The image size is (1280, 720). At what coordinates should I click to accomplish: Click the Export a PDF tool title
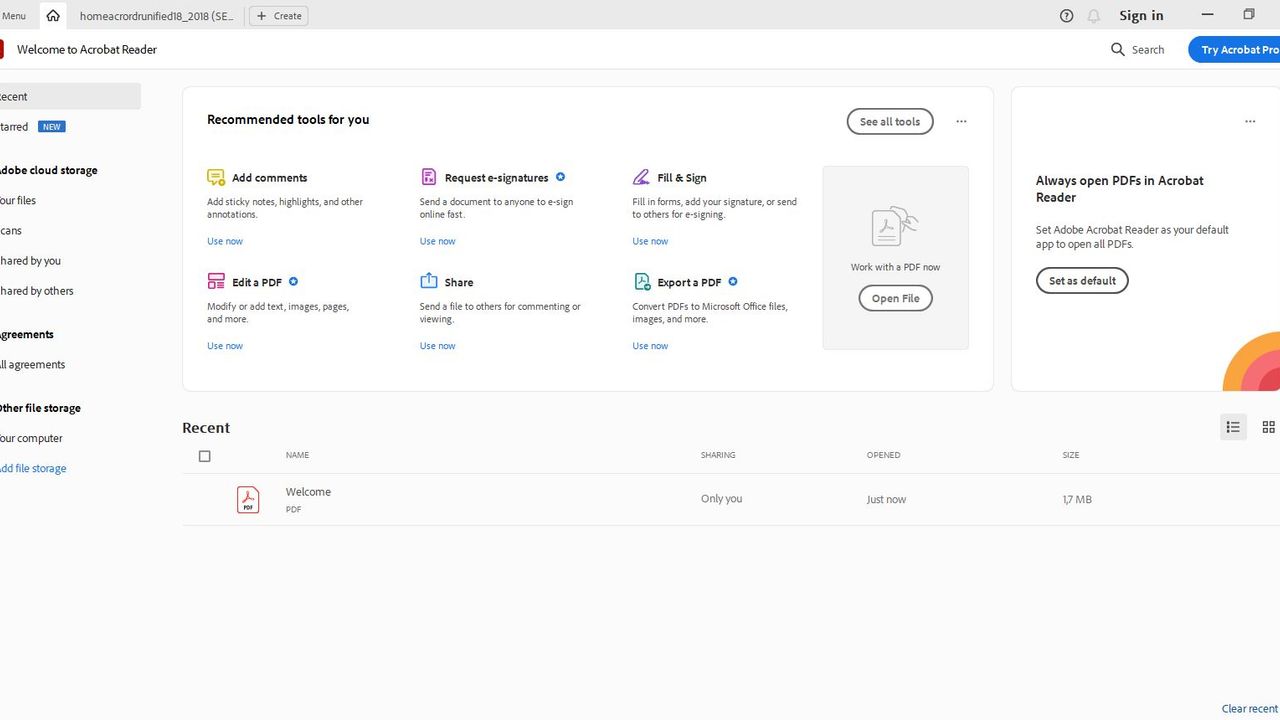[x=689, y=282]
